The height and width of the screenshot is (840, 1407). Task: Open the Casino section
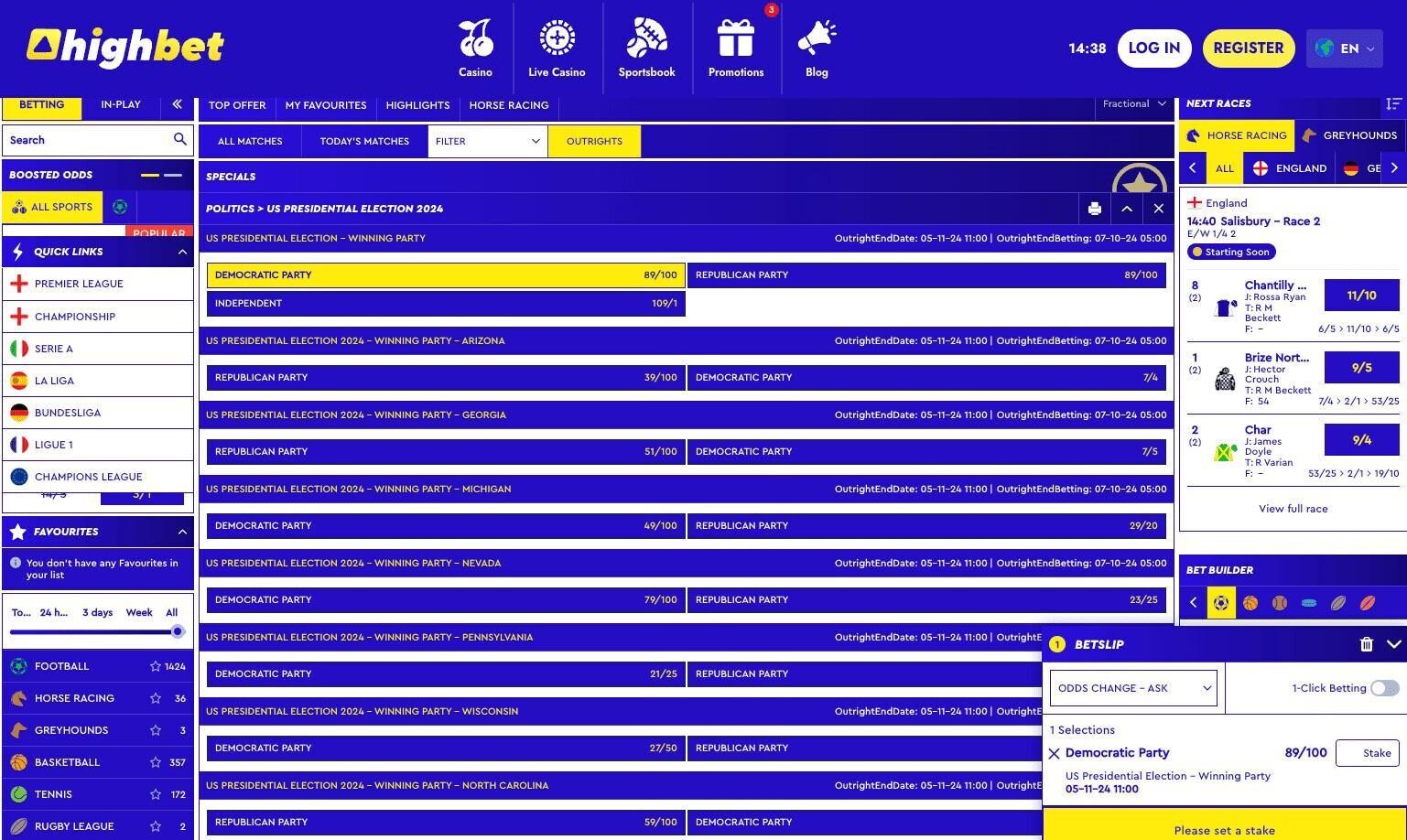[x=475, y=48]
